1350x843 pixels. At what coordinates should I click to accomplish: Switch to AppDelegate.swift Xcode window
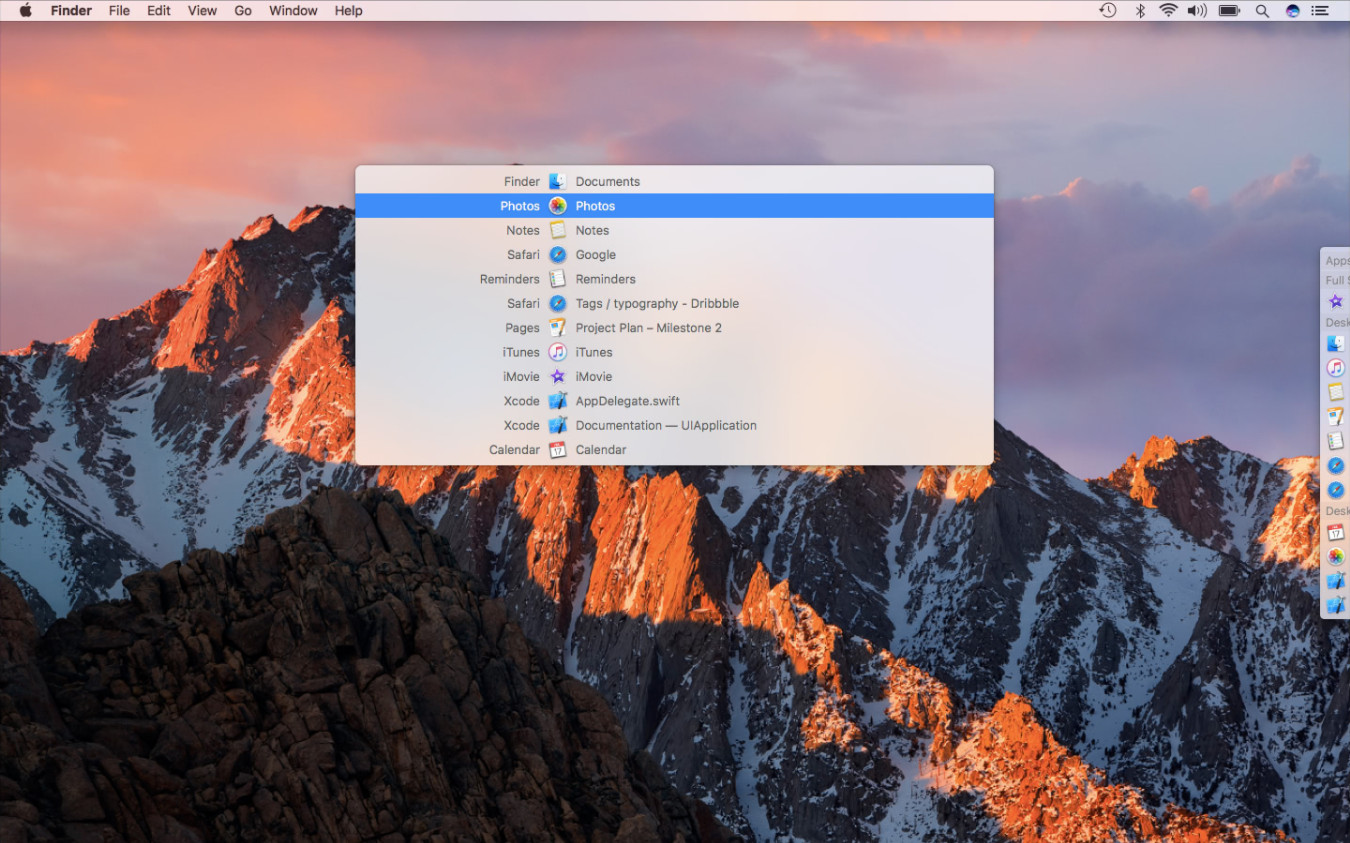[x=674, y=401]
